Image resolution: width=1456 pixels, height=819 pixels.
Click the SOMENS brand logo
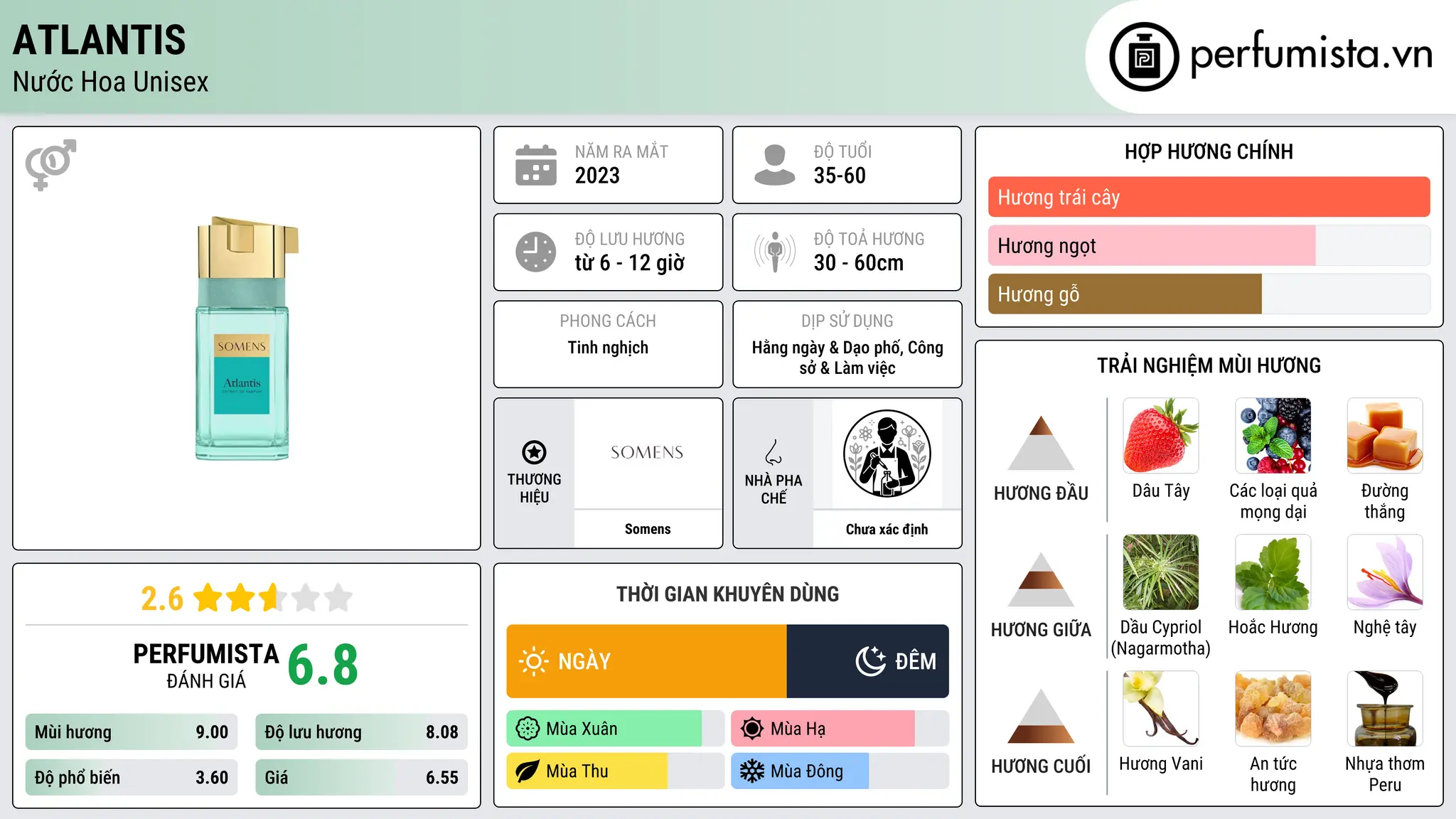tap(647, 452)
